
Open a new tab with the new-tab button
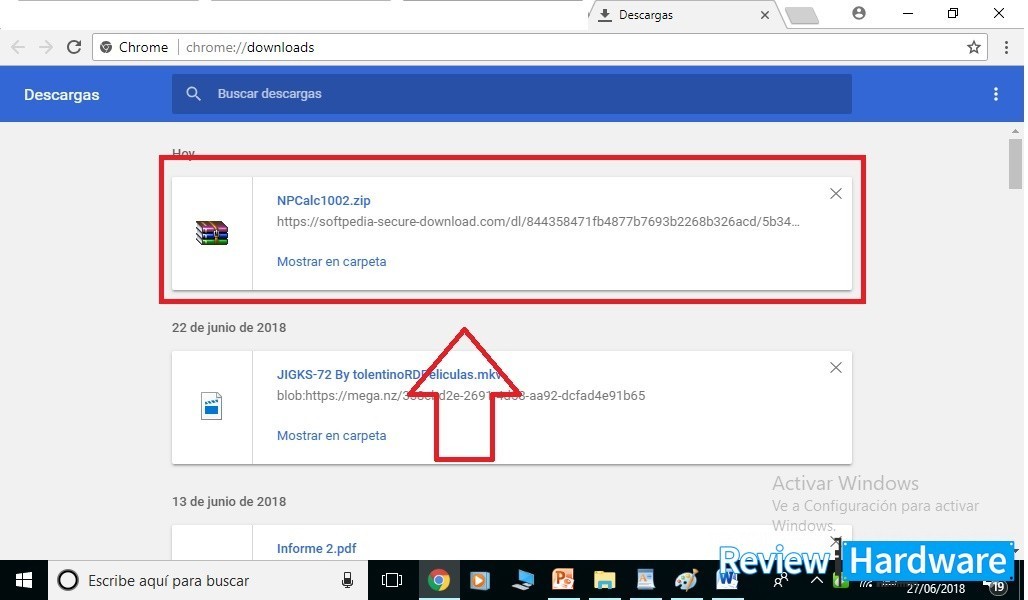(x=801, y=15)
